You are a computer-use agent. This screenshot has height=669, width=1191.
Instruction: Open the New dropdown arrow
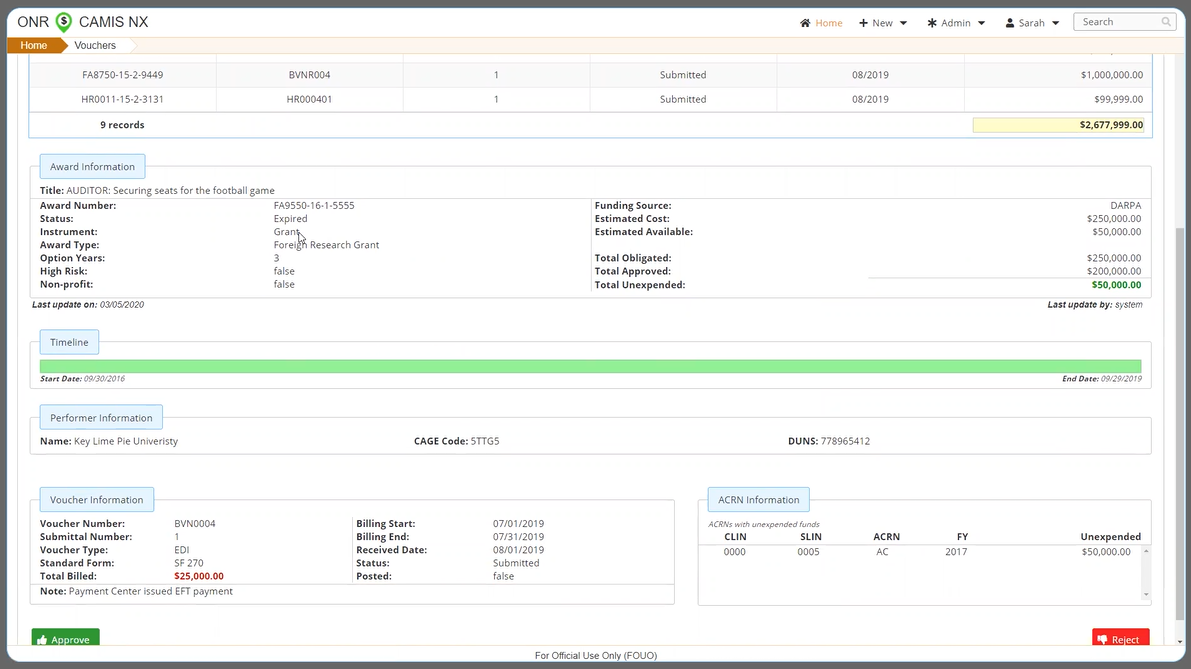click(x=903, y=23)
